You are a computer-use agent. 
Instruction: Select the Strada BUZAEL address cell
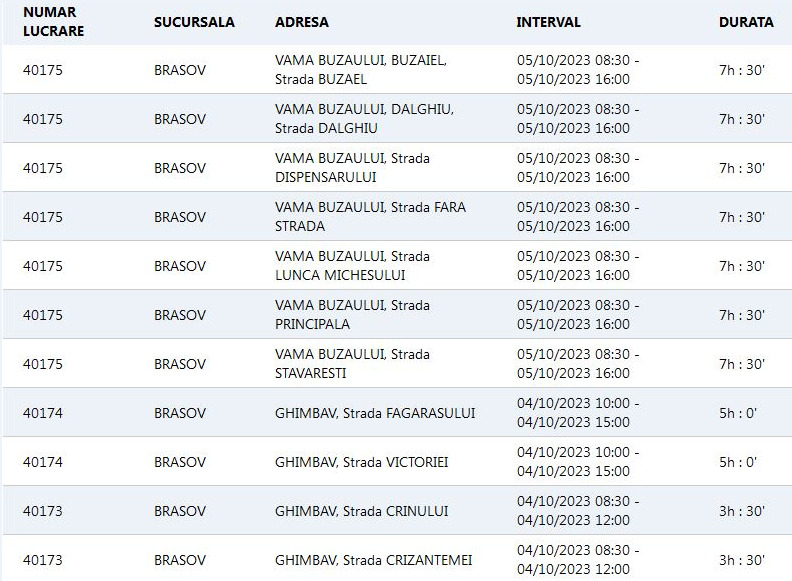360,70
